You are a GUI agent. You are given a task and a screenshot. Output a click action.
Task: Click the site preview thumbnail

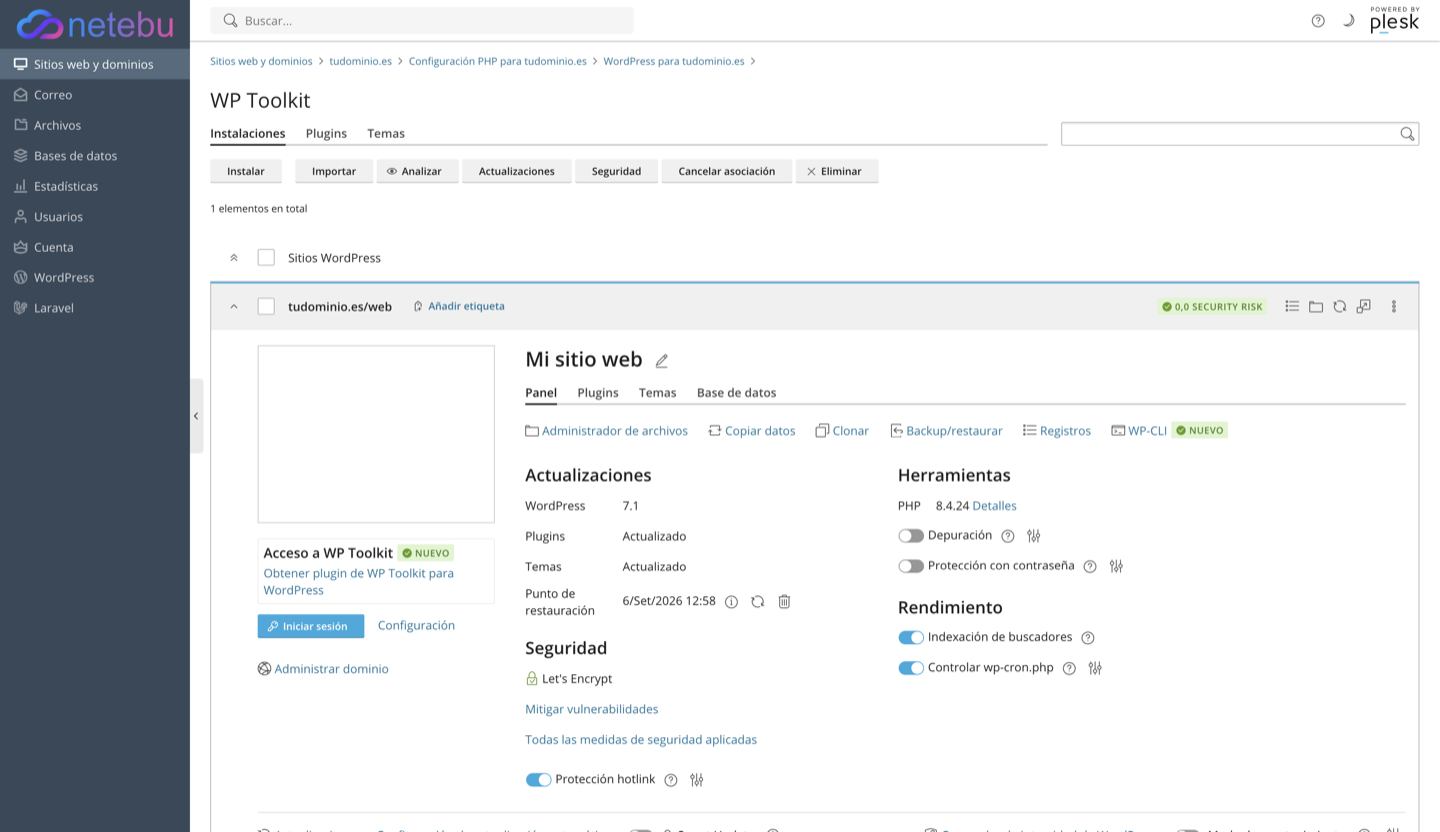tap(376, 434)
